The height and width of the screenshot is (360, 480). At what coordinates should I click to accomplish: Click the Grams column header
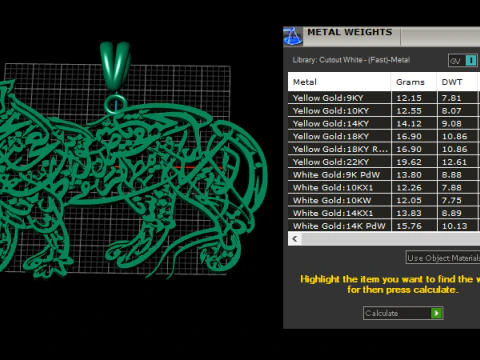[414, 82]
